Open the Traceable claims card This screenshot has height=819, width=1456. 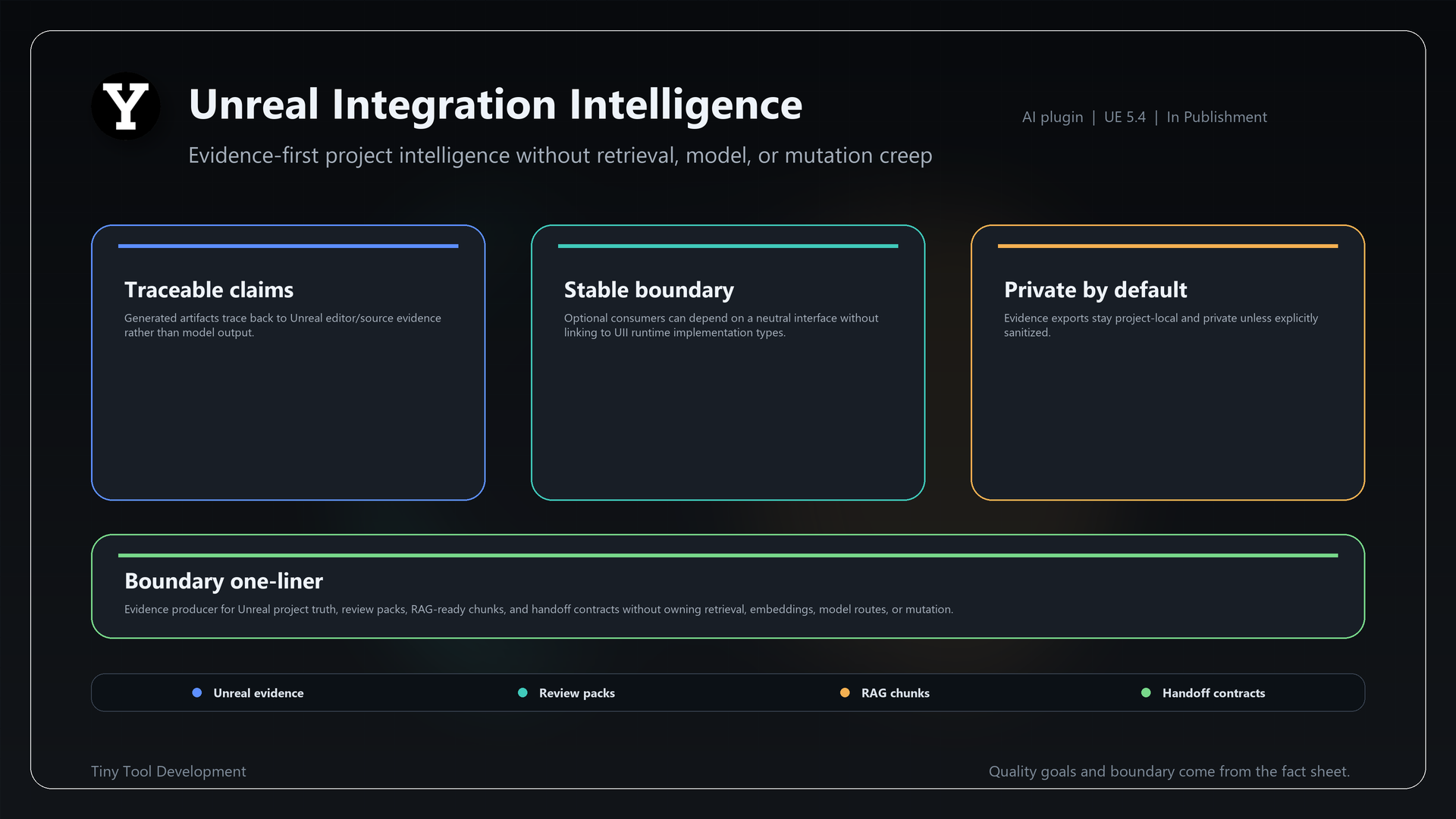[x=288, y=362]
